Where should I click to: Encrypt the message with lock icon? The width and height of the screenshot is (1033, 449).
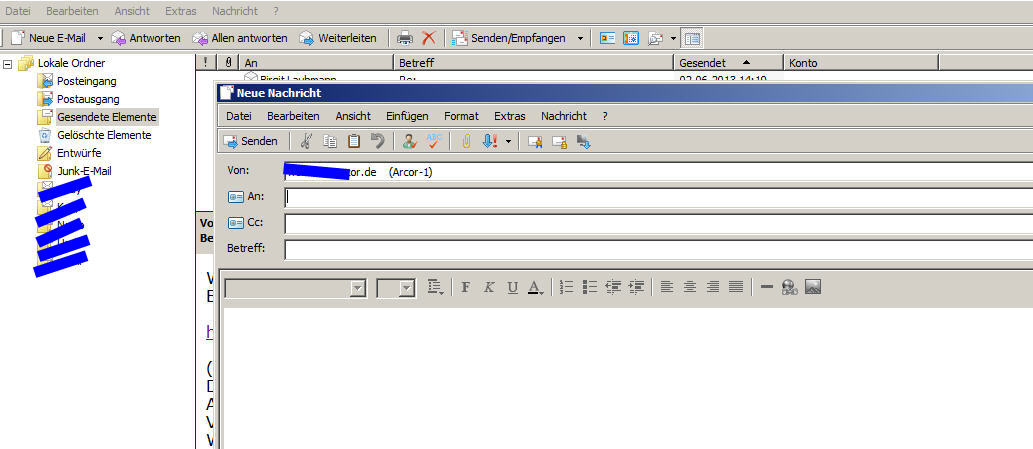pyautogui.click(x=559, y=142)
